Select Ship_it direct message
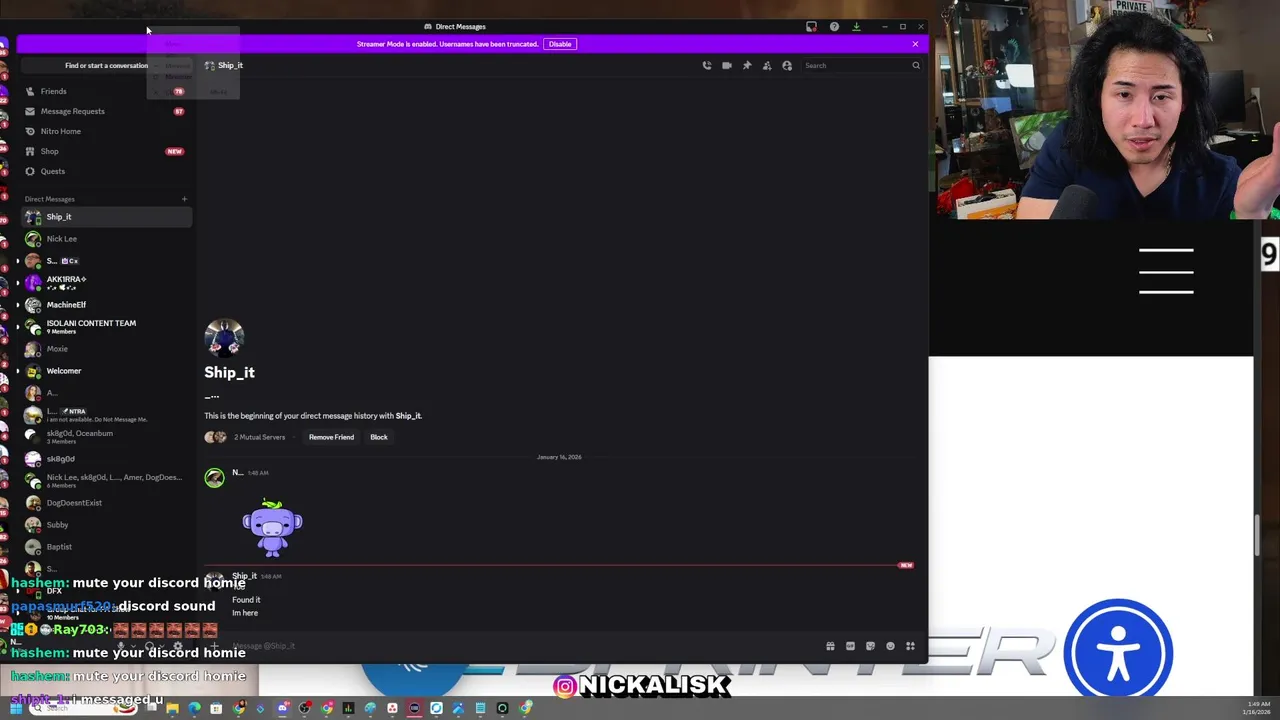 [x=105, y=217]
